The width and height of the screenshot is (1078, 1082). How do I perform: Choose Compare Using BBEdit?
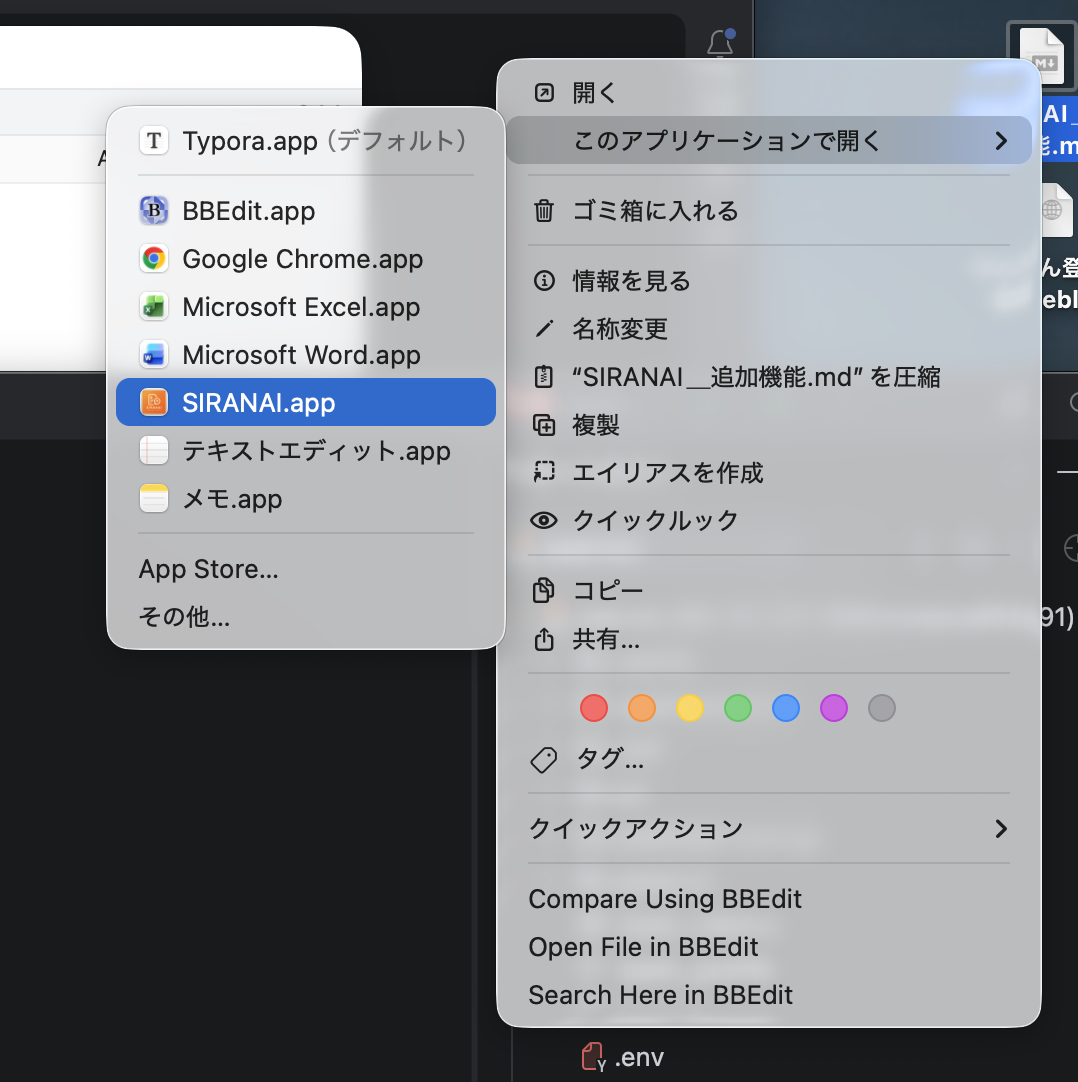(769, 899)
